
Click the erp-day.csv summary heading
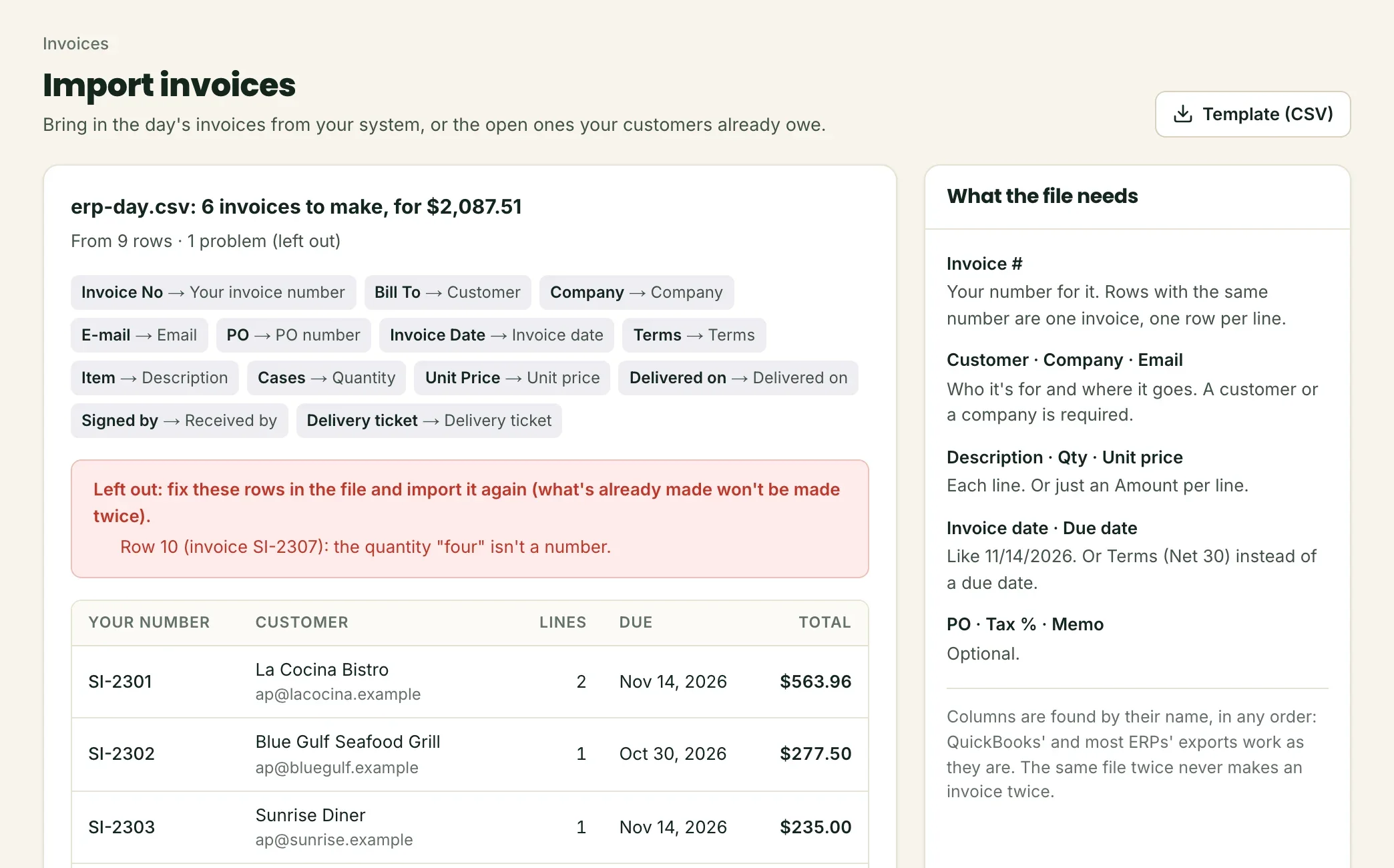click(296, 207)
